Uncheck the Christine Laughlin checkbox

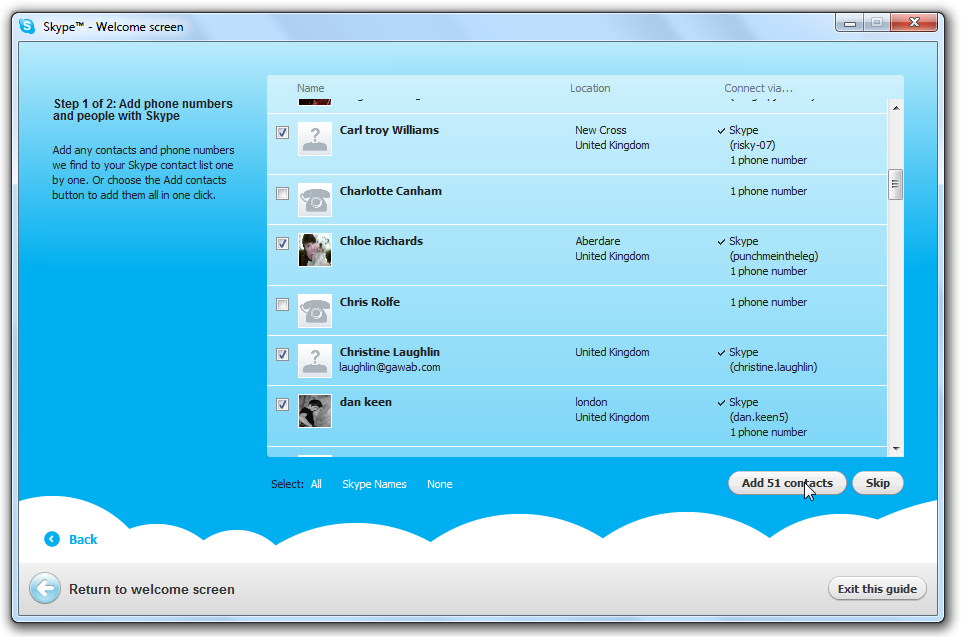pyautogui.click(x=283, y=354)
